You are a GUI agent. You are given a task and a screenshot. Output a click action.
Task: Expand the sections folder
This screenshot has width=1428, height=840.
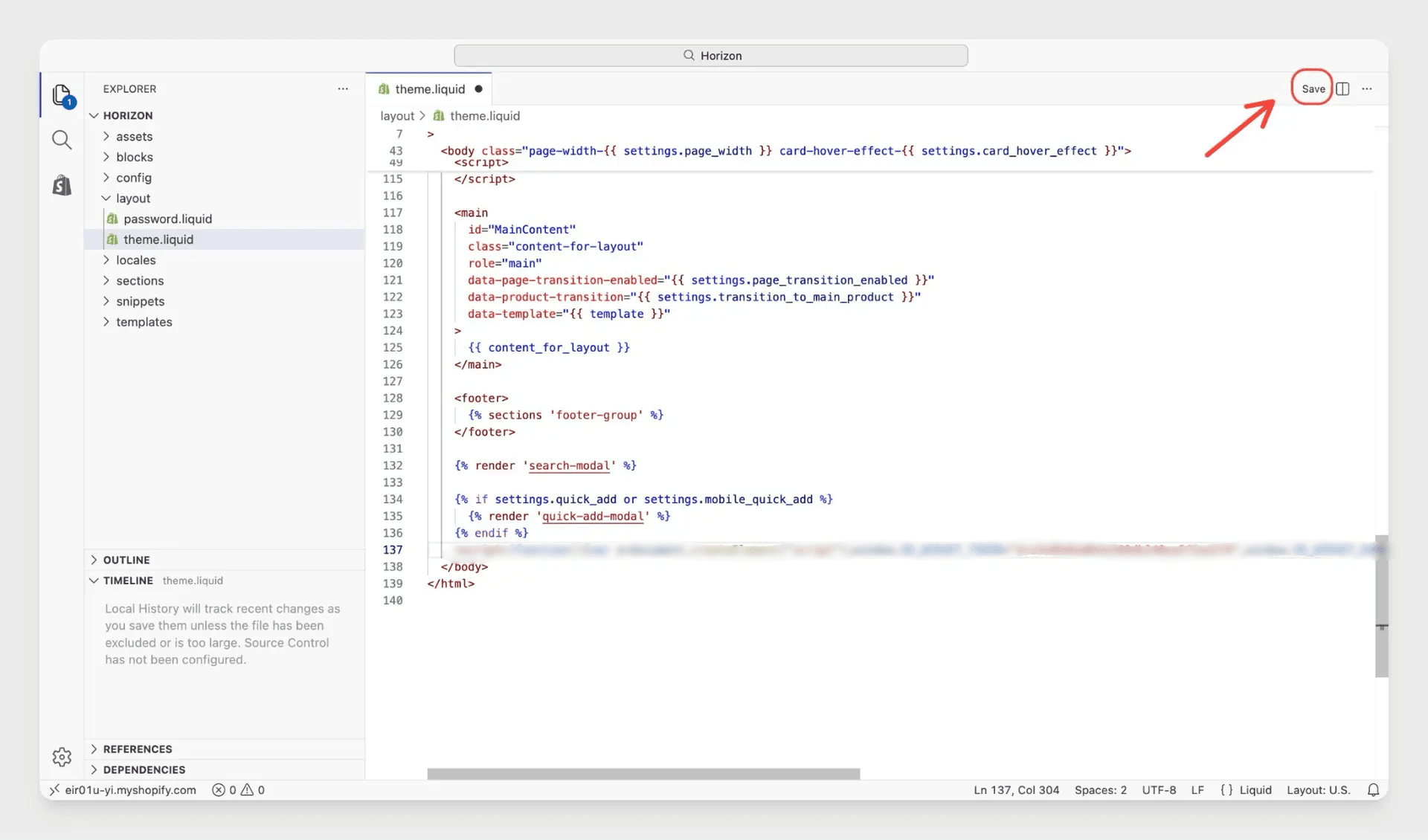click(x=140, y=281)
